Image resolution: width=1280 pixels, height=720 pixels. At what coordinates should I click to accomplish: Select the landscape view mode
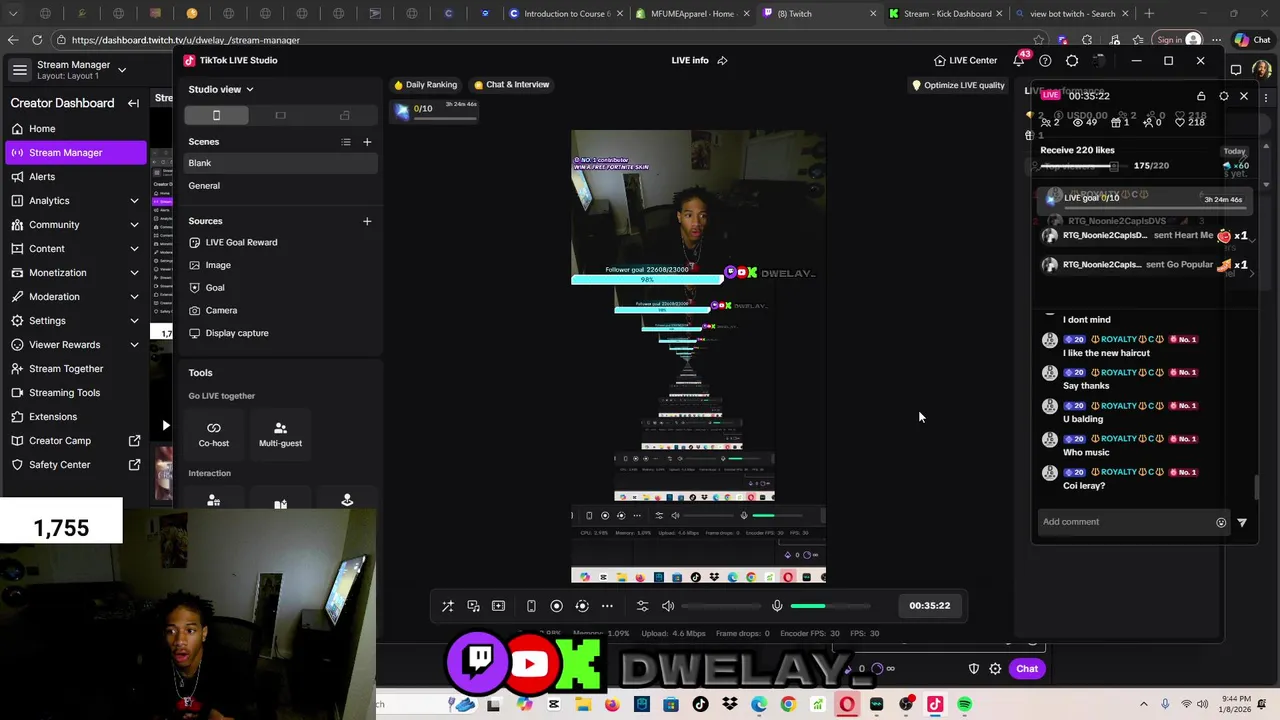(x=280, y=115)
